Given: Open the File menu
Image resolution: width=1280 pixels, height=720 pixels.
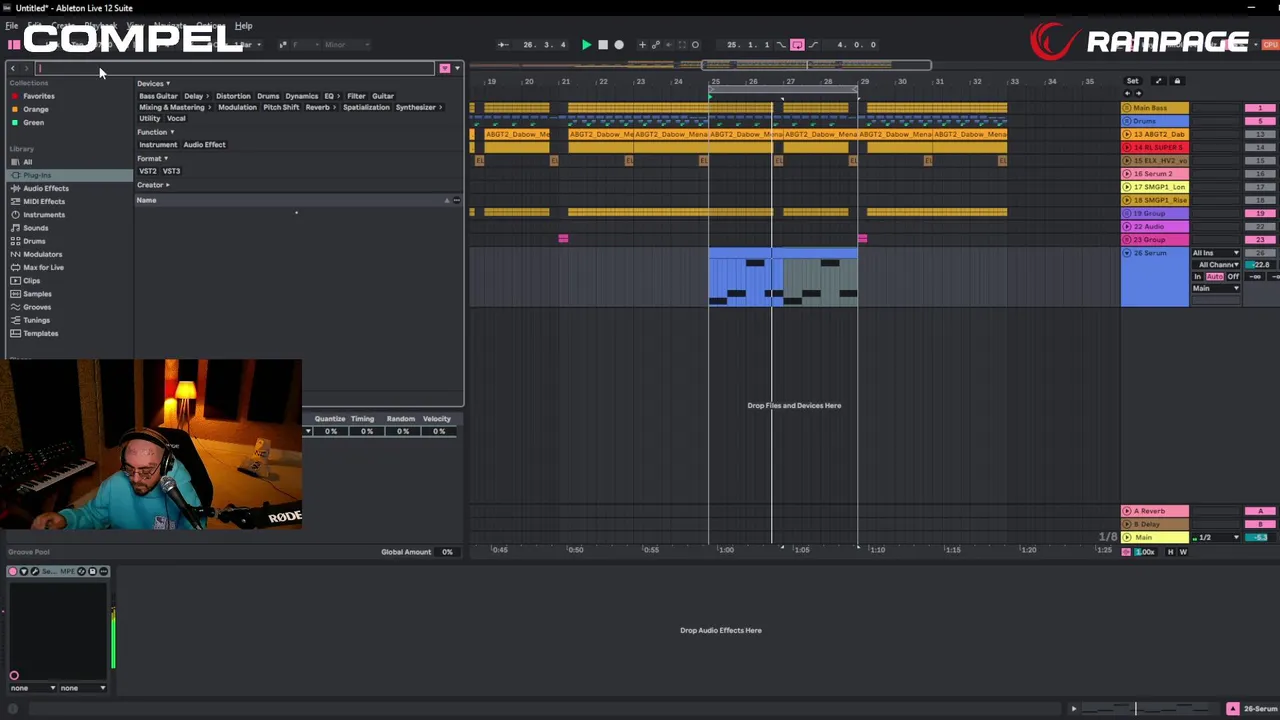Looking at the screenshot, I should 12,26.
